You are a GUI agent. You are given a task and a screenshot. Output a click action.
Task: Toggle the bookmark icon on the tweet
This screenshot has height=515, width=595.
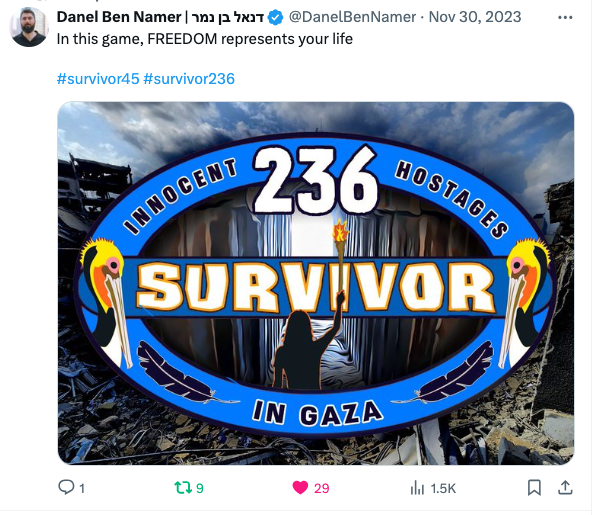(x=534, y=487)
